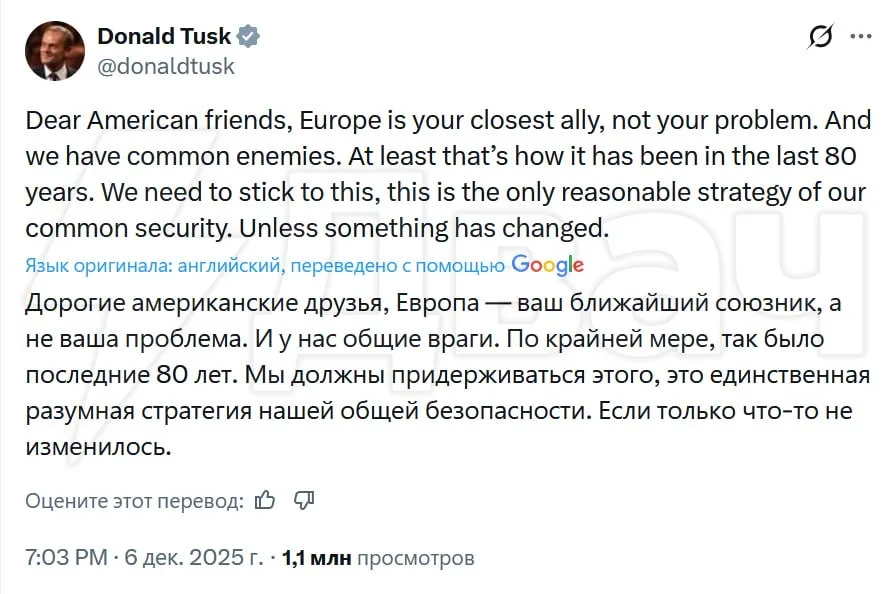Click the 7:03 PM timestamp
Viewport: 889px width, 594px height.
tap(65, 557)
